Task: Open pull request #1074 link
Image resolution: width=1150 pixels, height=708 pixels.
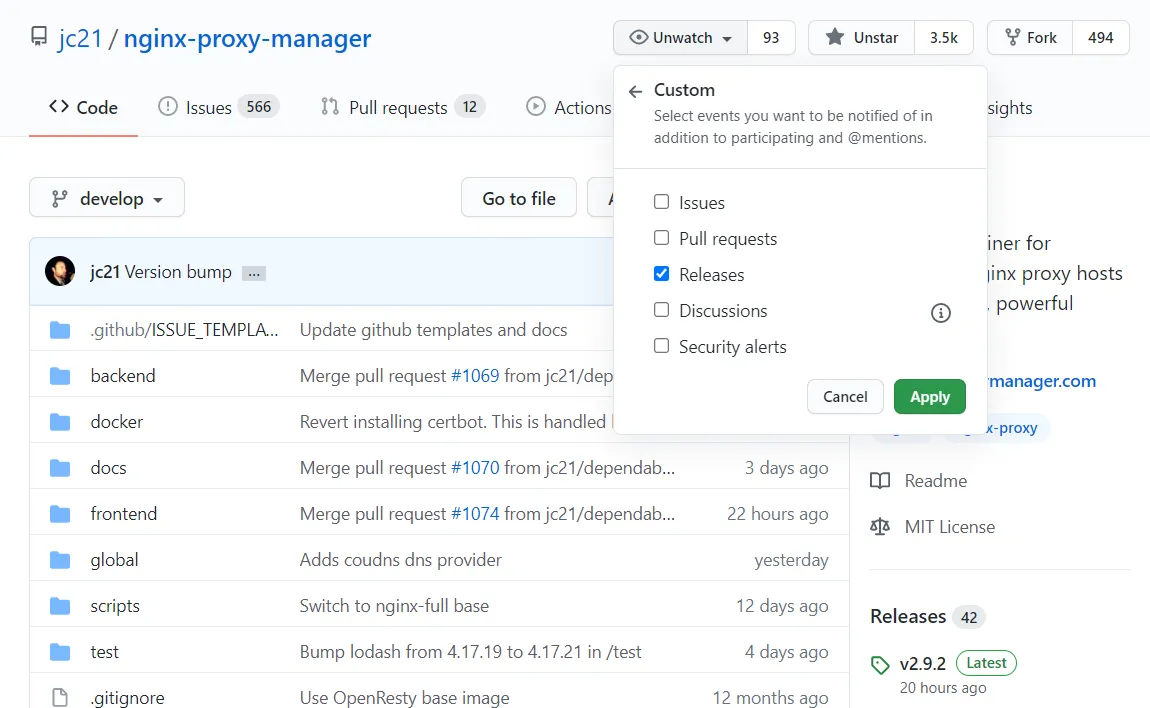Action: (475, 514)
